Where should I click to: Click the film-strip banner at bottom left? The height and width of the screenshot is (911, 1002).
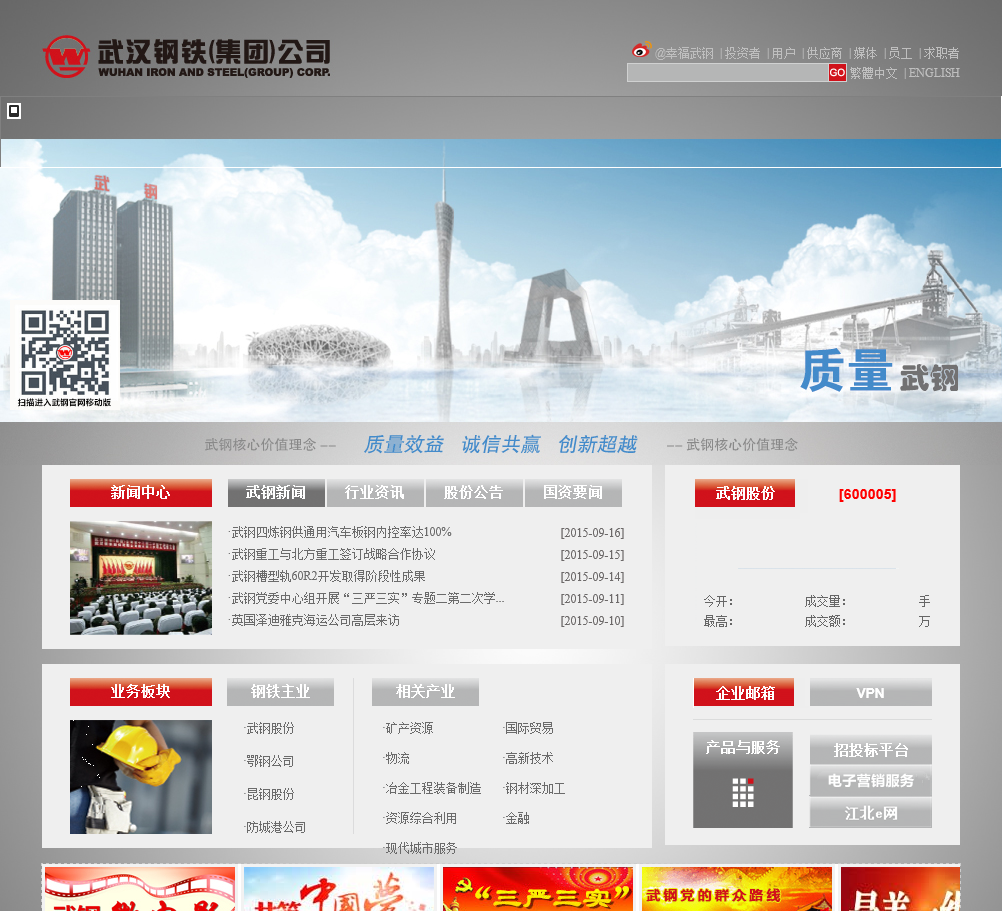pos(140,889)
